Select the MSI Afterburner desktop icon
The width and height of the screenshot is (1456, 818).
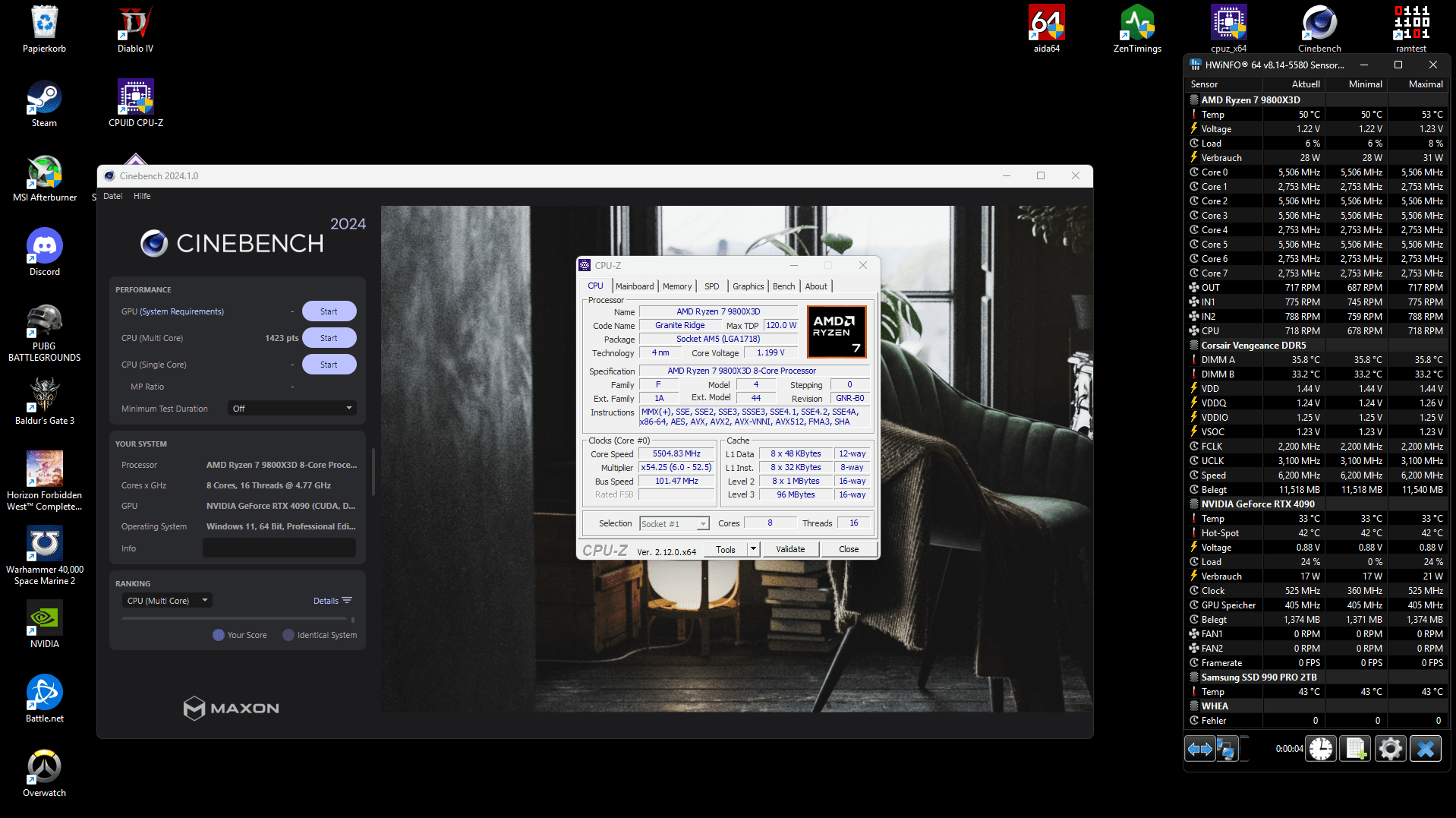tap(45, 178)
